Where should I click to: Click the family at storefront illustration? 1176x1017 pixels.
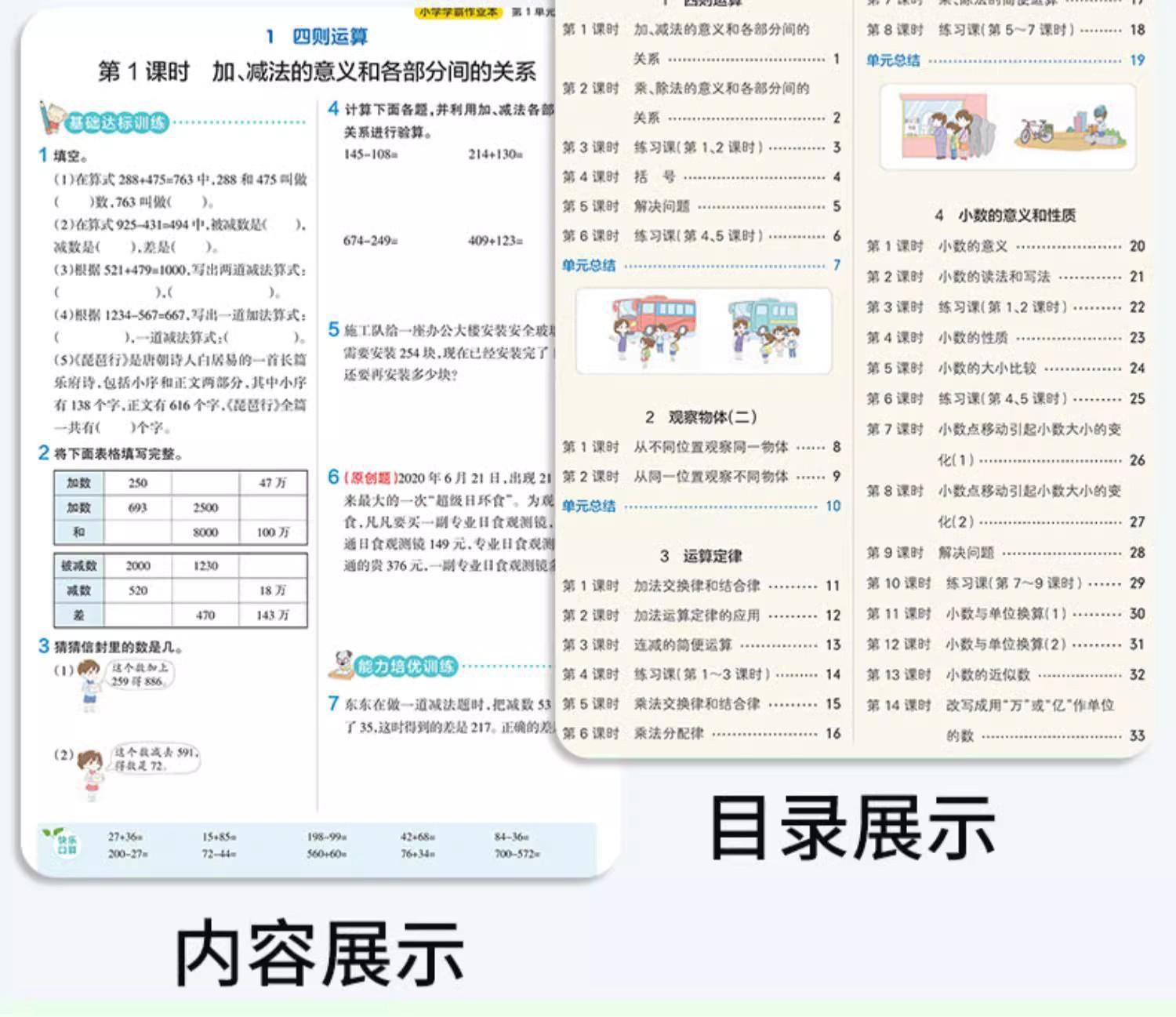point(949,127)
